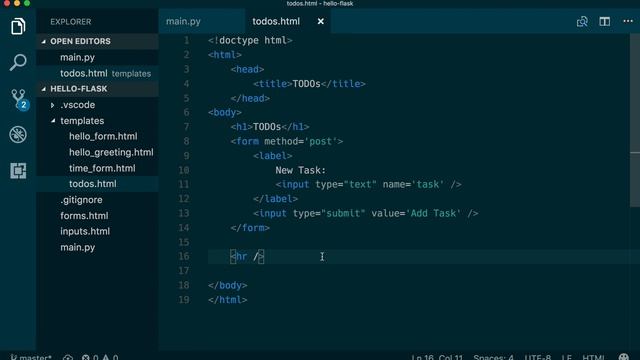
Task: Select the todos.html editor tab
Action: point(276,21)
